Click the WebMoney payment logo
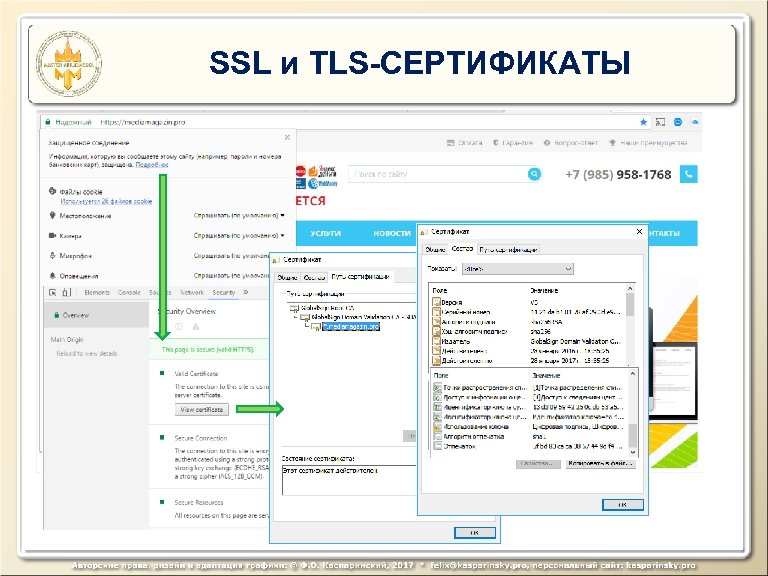The height and width of the screenshot is (576, 768). pos(323,183)
